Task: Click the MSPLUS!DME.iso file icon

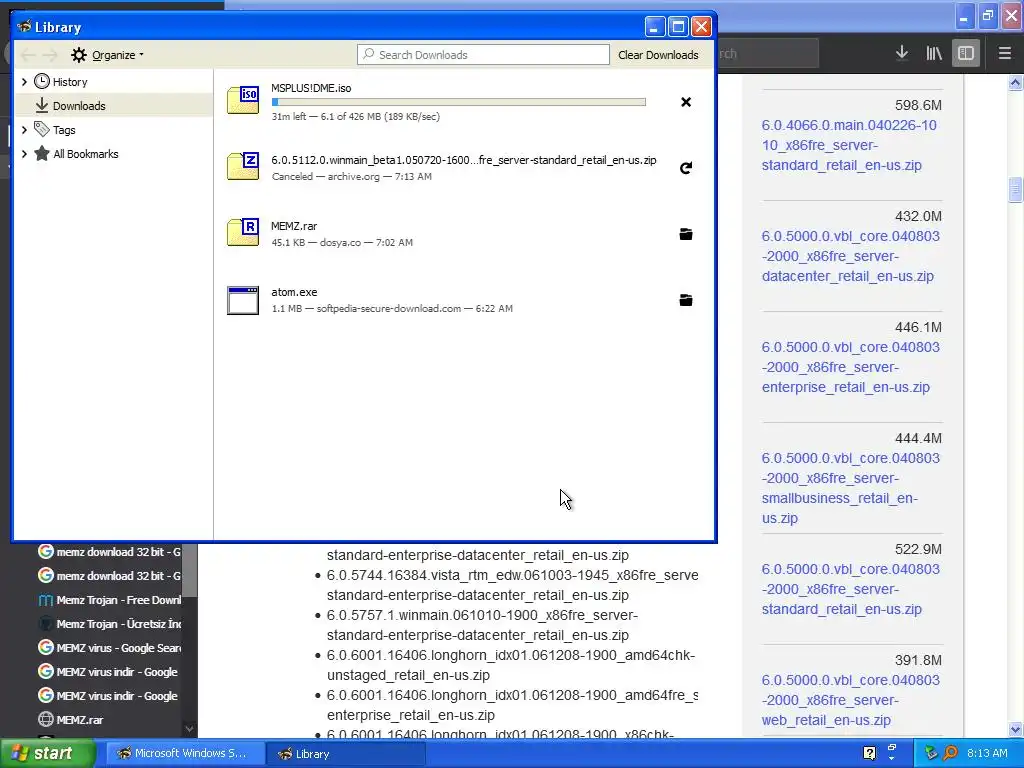Action: point(243,100)
